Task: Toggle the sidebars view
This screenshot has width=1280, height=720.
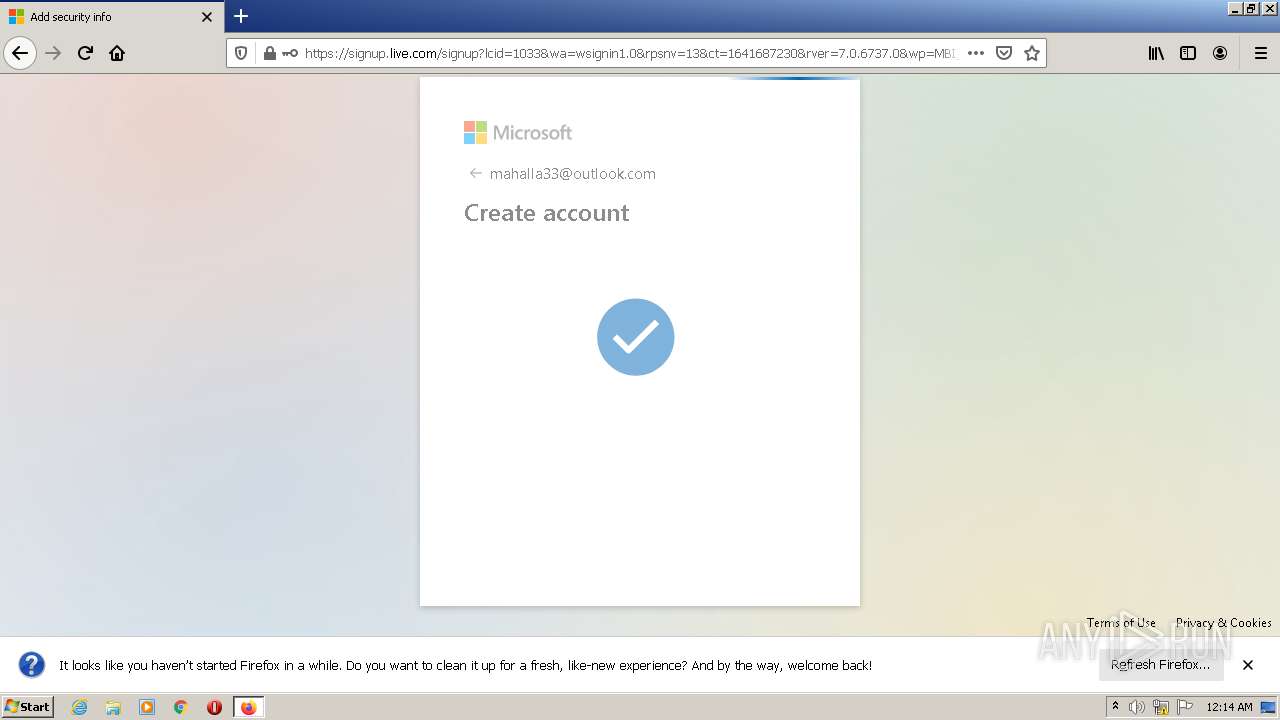Action: [1188, 53]
